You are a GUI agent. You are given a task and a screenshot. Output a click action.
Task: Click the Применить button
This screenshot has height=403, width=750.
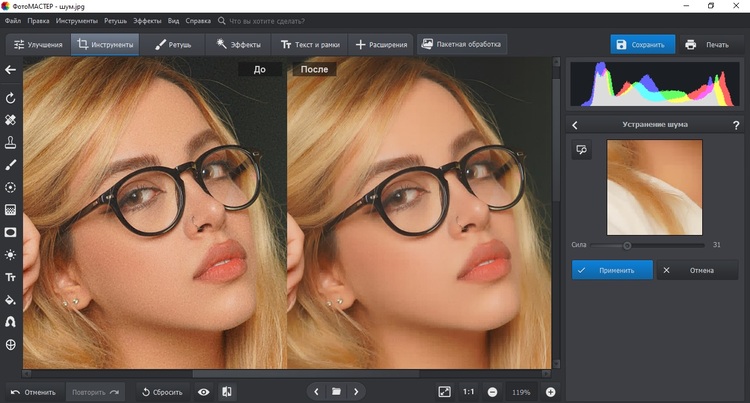pos(612,270)
